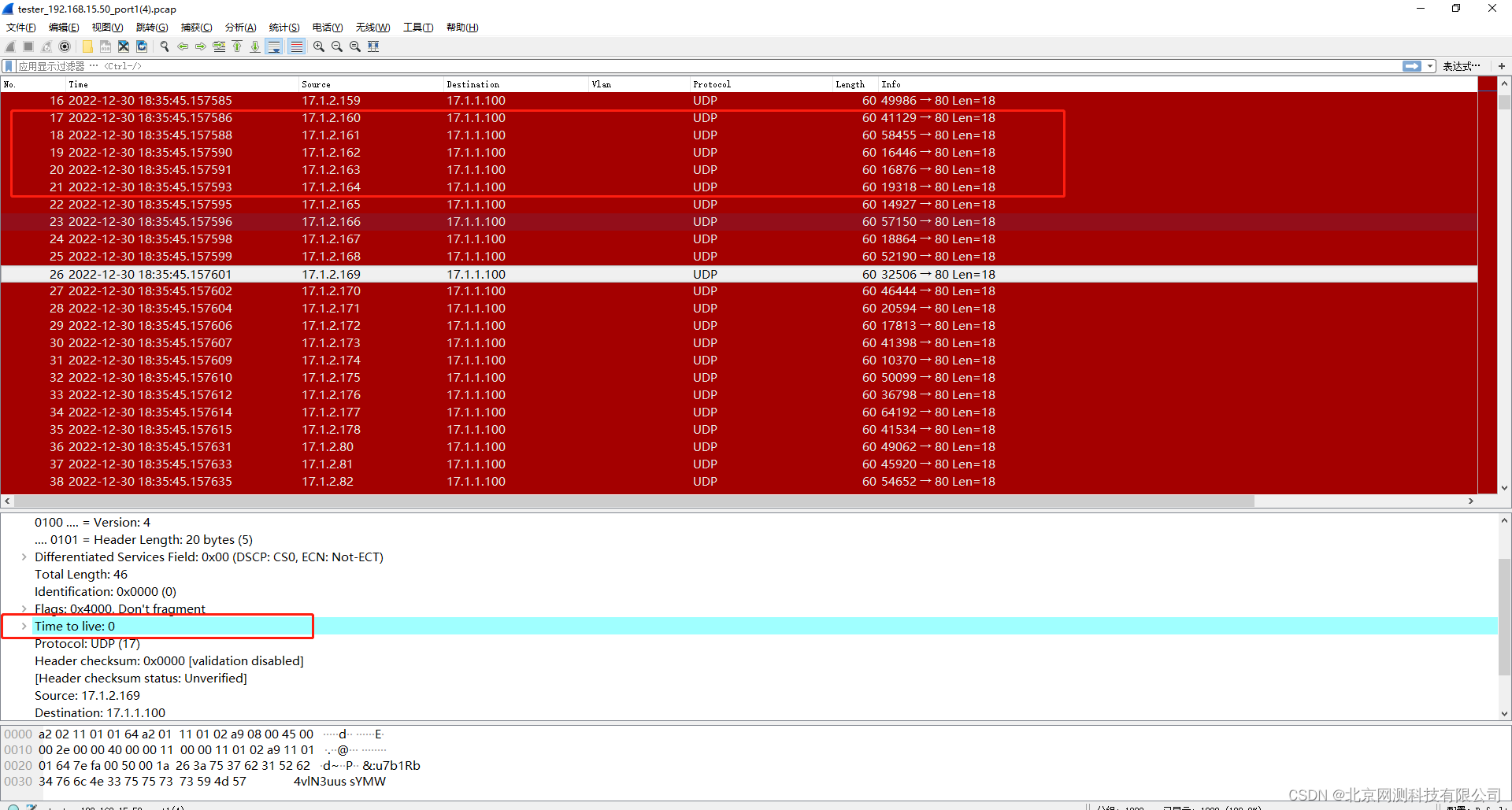The height and width of the screenshot is (810, 1512).
Task: Select the Total Length: 46 field
Action: pyautogui.click(x=81, y=575)
